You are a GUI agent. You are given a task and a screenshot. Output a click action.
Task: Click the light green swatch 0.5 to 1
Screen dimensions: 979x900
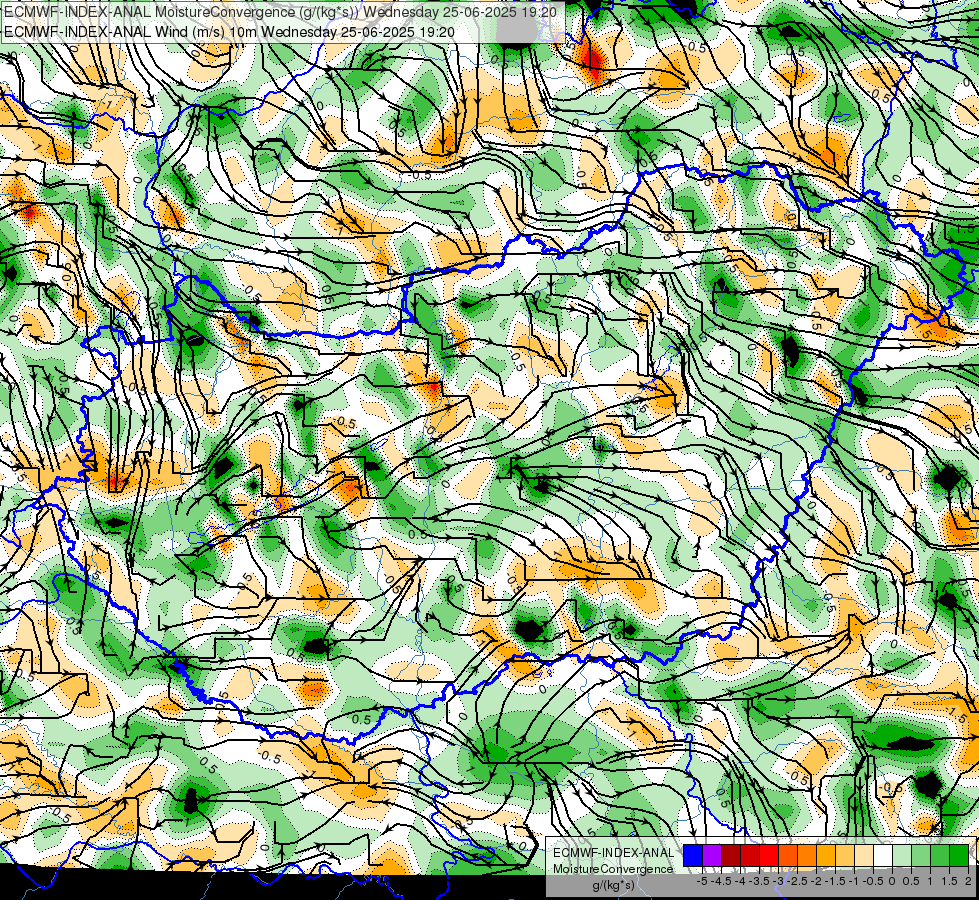pos(921,855)
